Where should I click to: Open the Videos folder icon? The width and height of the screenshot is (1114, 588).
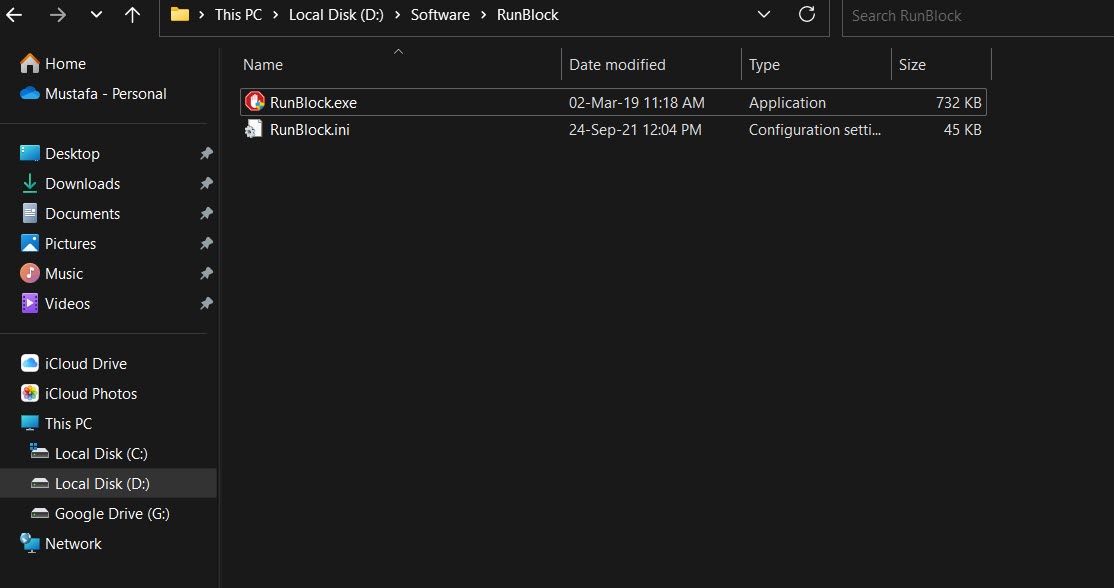[67, 303]
